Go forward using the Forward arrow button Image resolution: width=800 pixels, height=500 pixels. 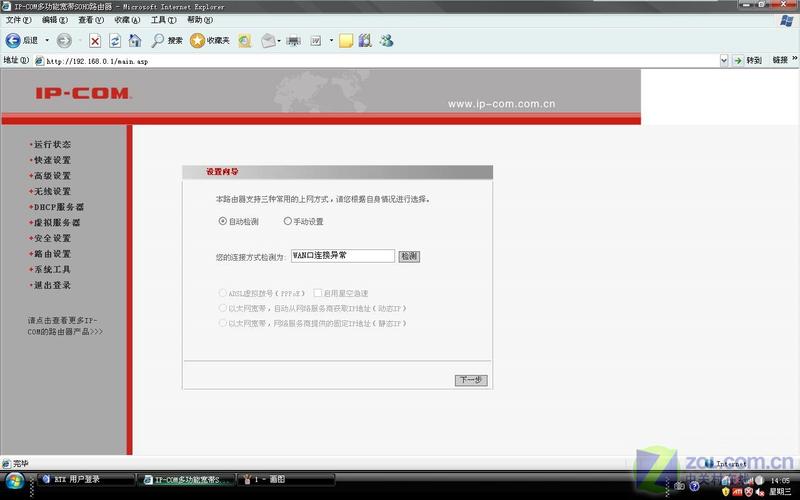(x=64, y=40)
